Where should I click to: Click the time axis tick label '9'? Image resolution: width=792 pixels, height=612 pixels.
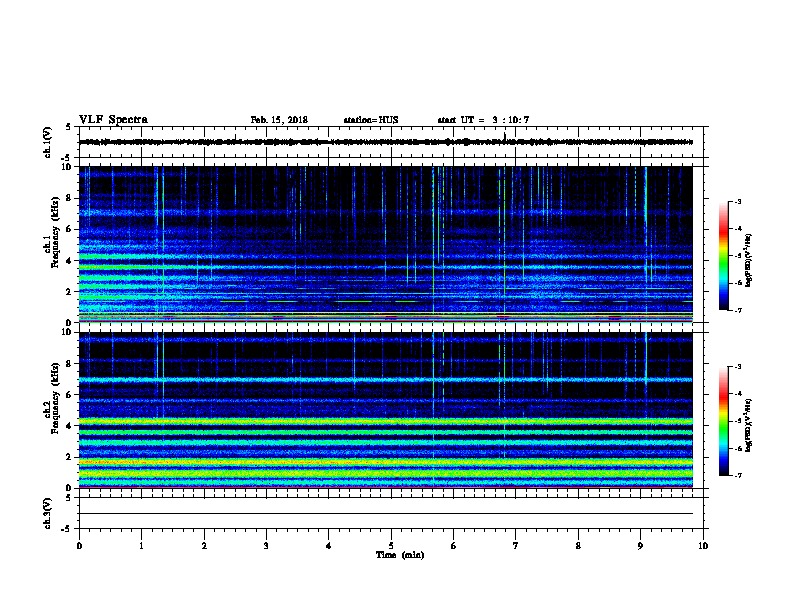coord(640,546)
